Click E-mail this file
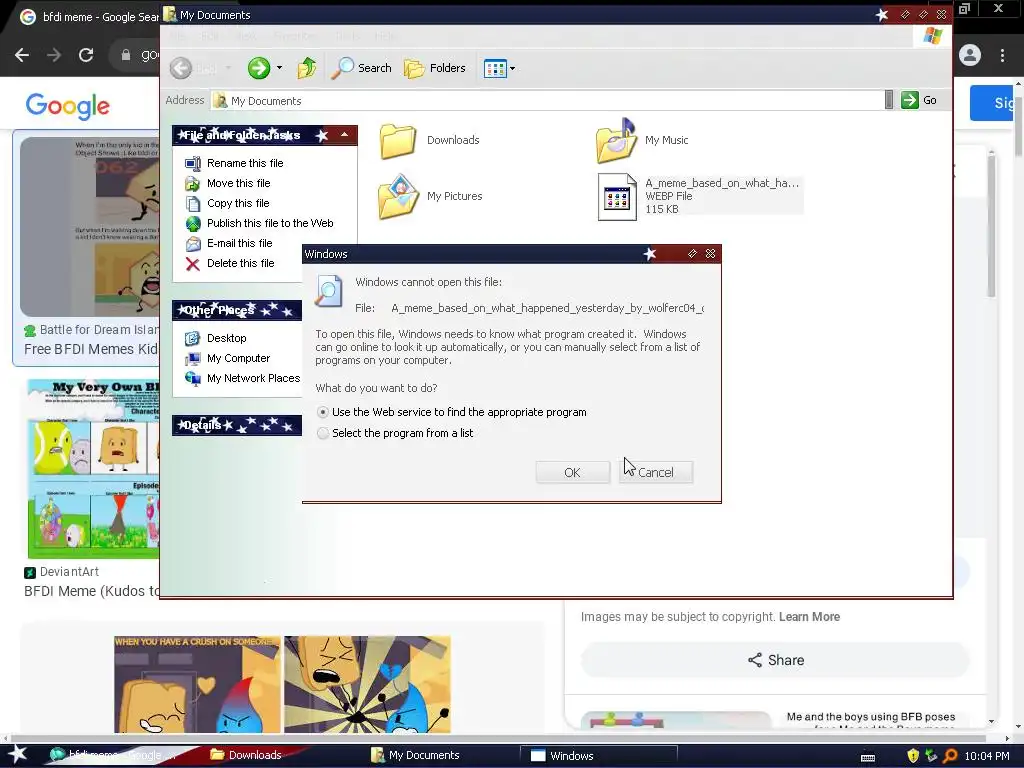Image resolution: width=1024 pixels, height=768 pixels. pyautogui.click(x=240, y=243)
